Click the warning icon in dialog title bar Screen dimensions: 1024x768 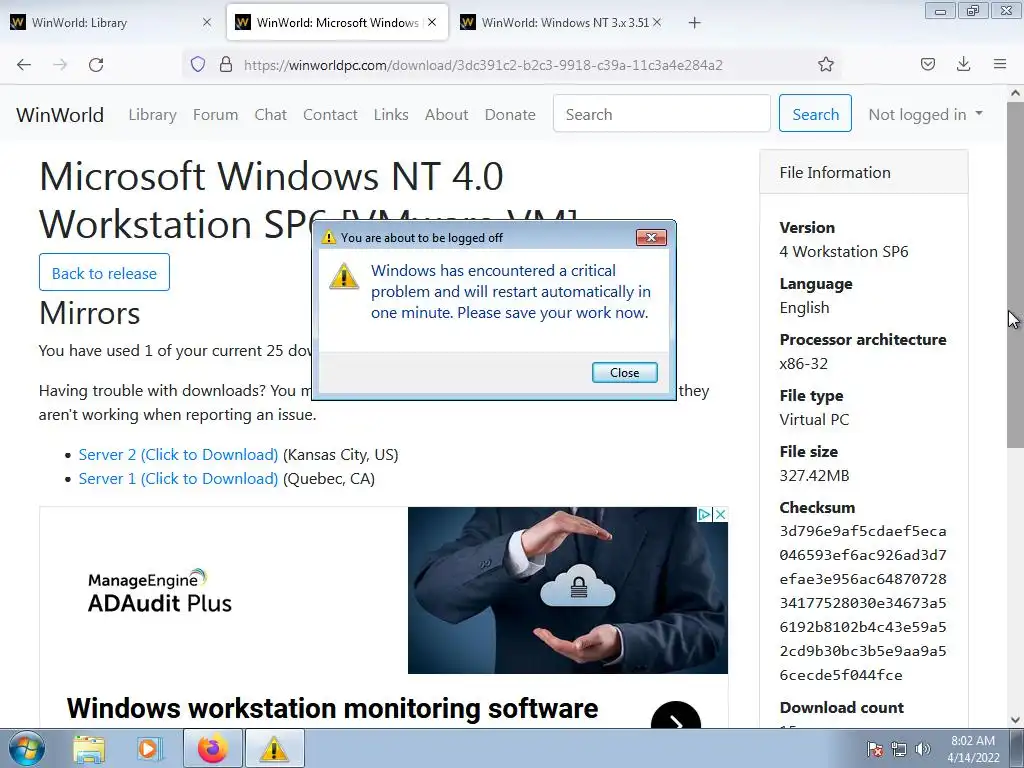tap(328, 237)
